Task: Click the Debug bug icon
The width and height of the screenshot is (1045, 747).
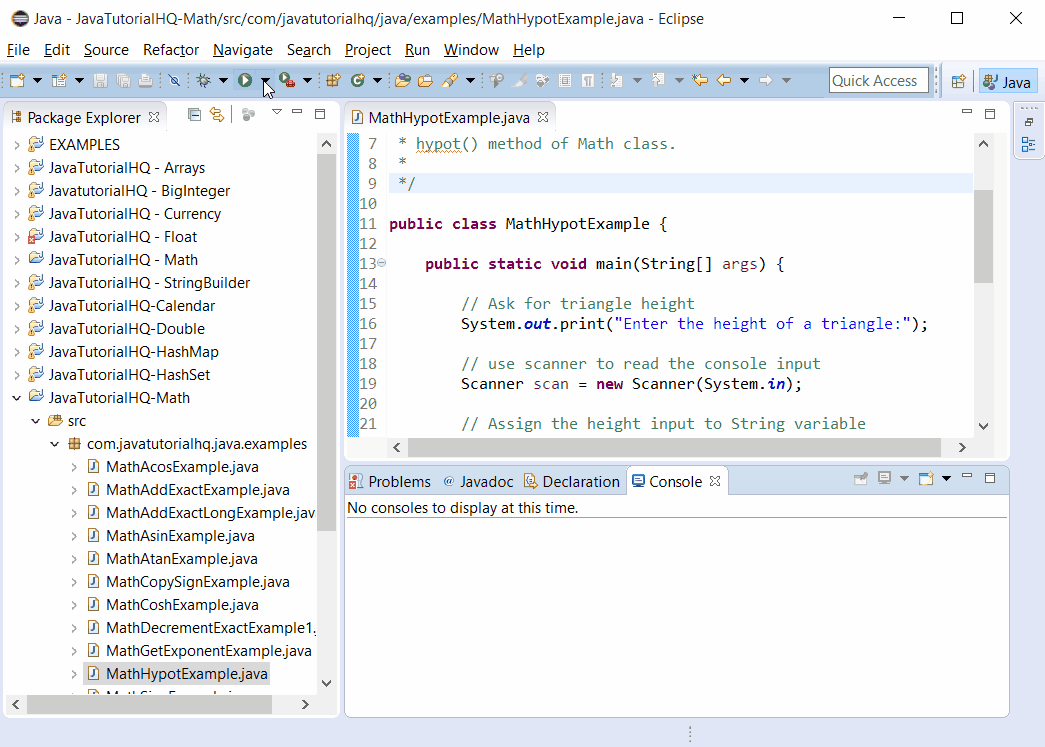Action: [204, 81]
